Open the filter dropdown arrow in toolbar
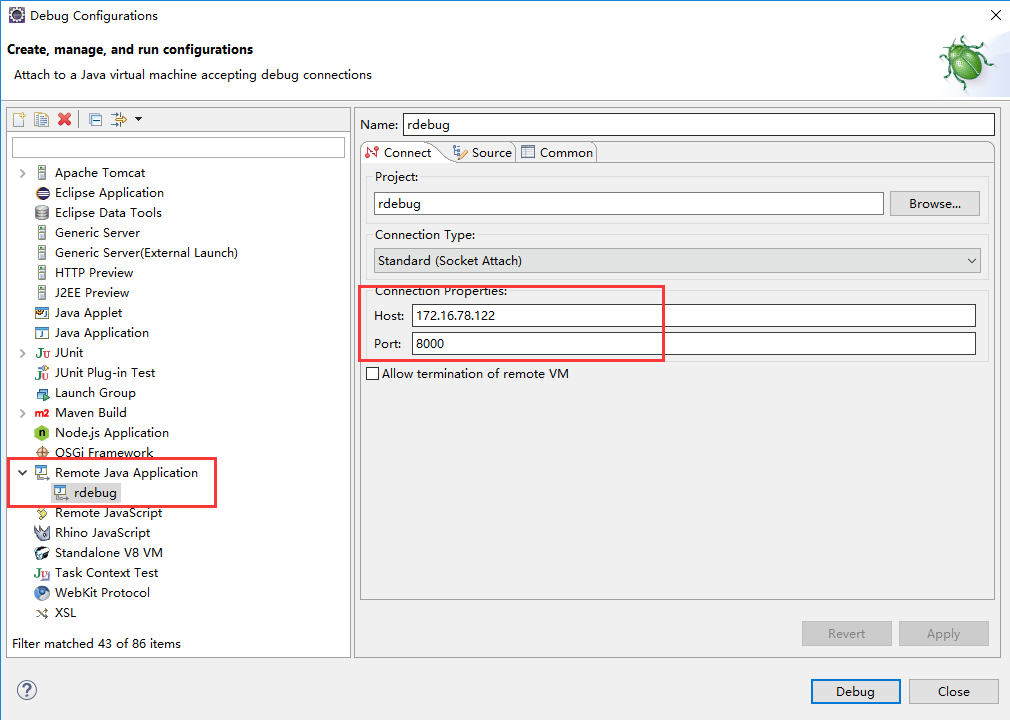Image resolution: width=1010 pixels, height=720 pixels. coord(138,119)
